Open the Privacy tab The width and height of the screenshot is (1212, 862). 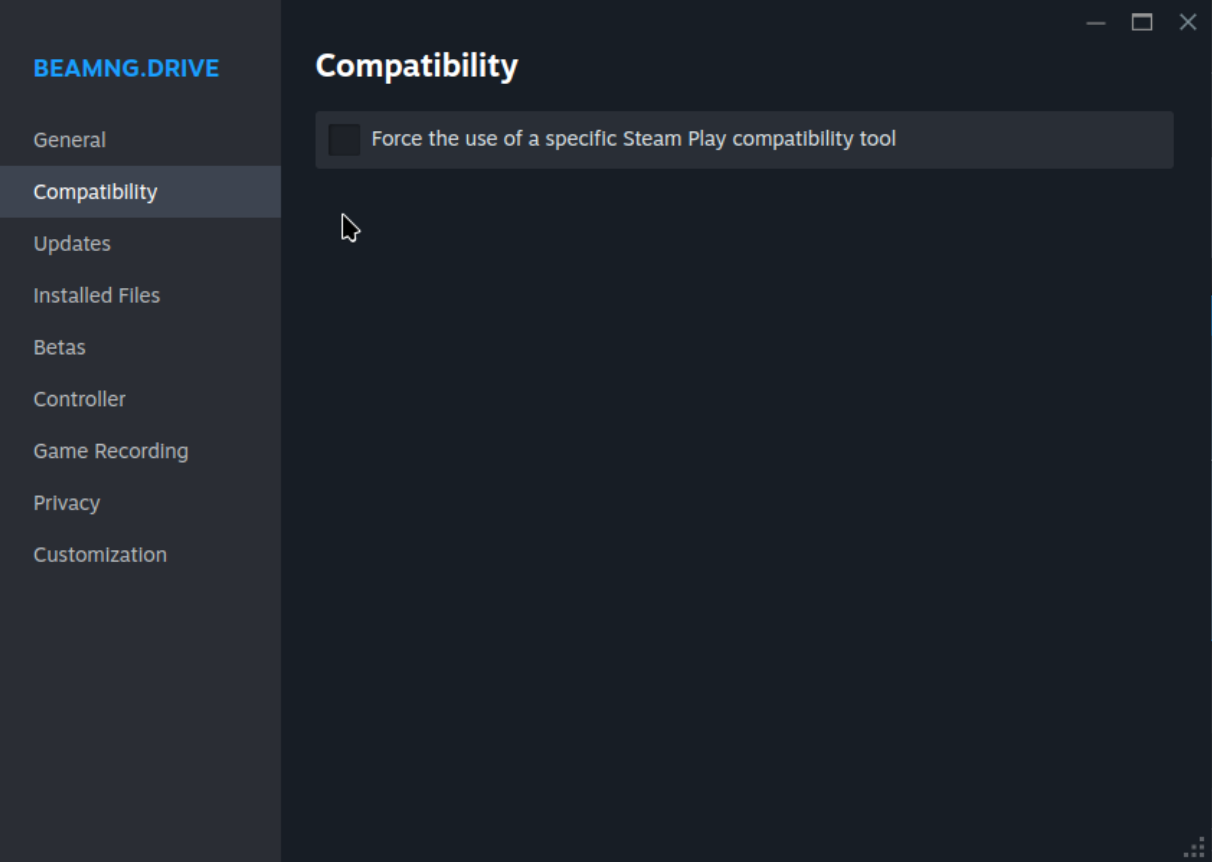66,504
